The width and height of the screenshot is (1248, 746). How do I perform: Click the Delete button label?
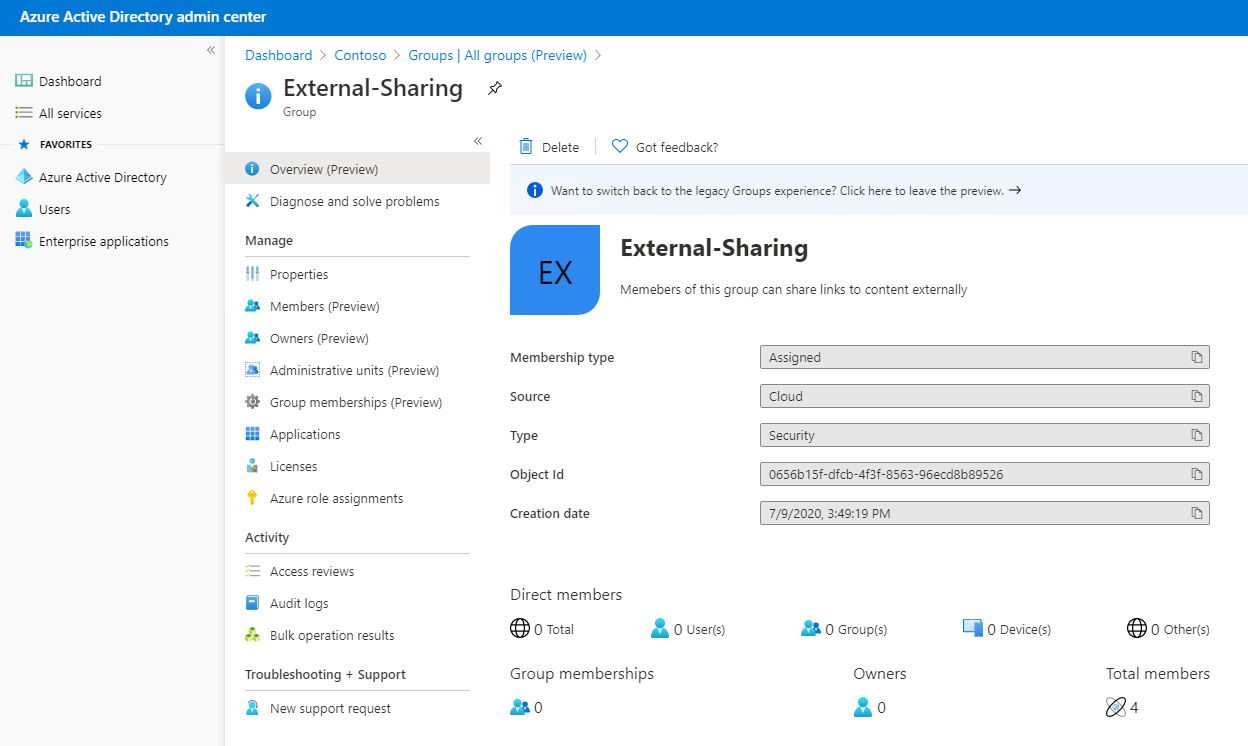point(560,147)
